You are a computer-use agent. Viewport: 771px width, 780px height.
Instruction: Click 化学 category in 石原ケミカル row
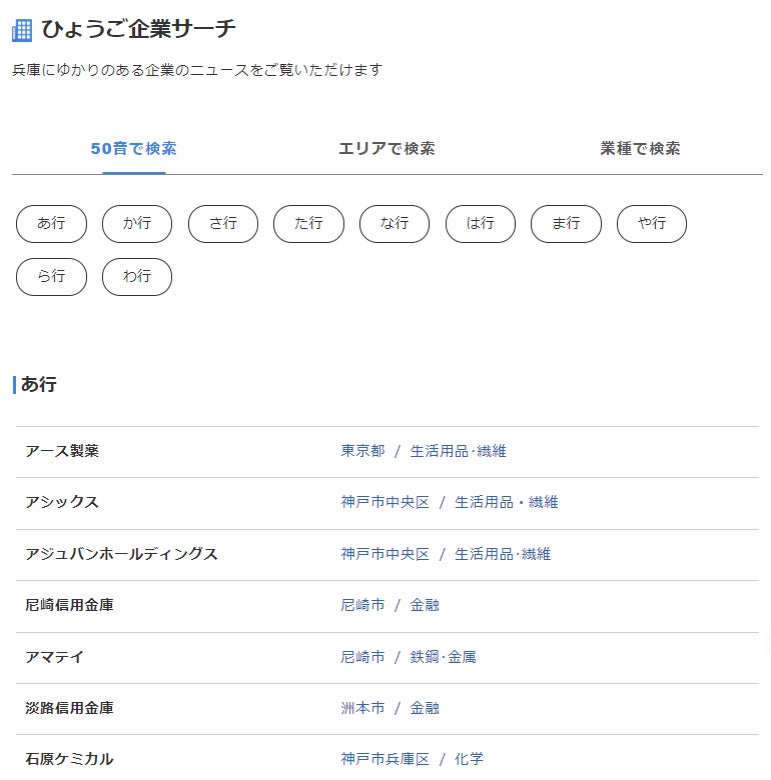(x=469, y=760)
